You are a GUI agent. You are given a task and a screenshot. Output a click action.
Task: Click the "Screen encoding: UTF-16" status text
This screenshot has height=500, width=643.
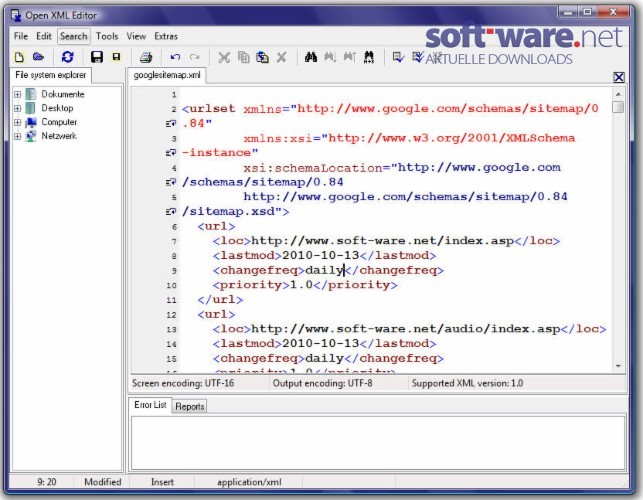coord(183,383)
